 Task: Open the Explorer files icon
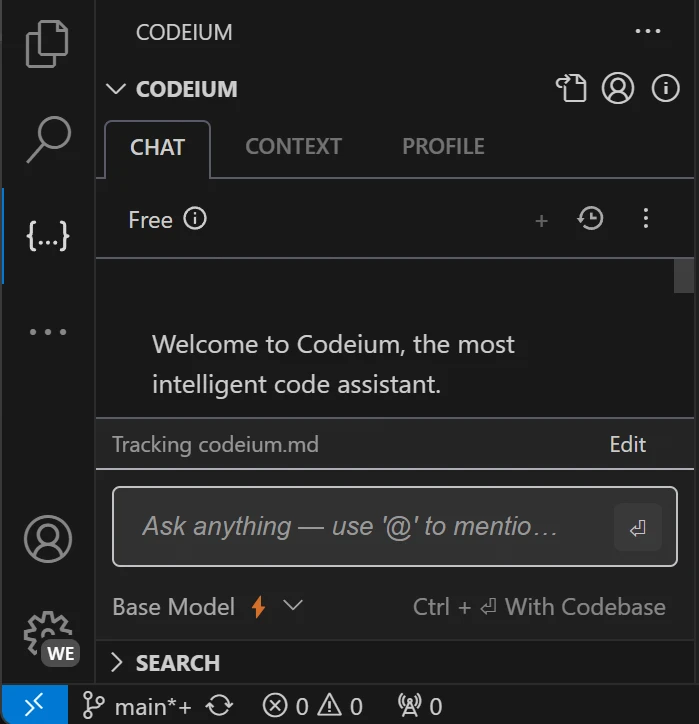[47, 44]
